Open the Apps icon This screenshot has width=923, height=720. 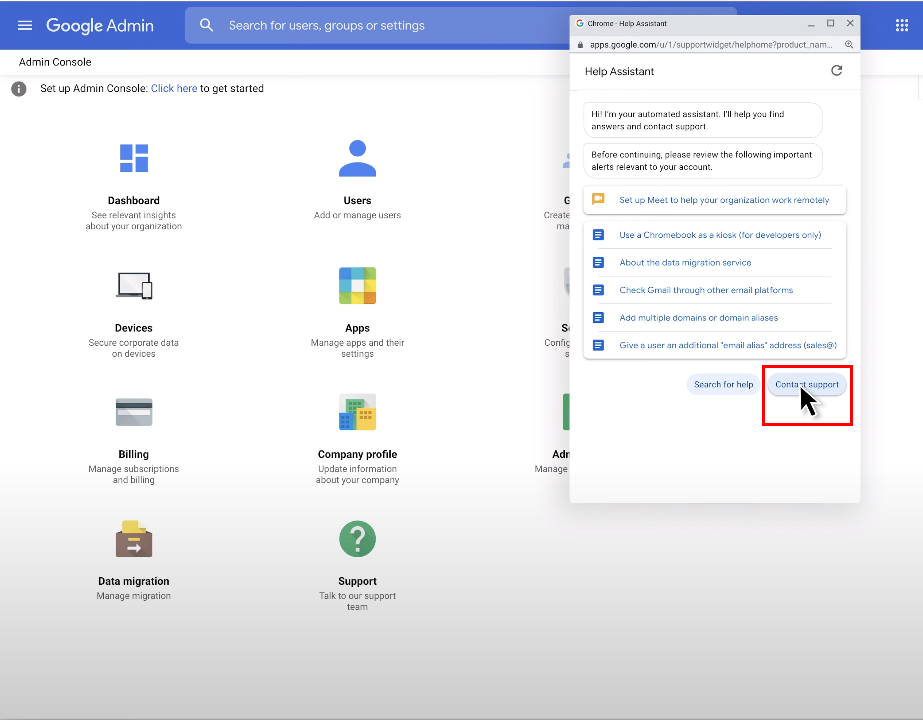[x=357, y=286]
